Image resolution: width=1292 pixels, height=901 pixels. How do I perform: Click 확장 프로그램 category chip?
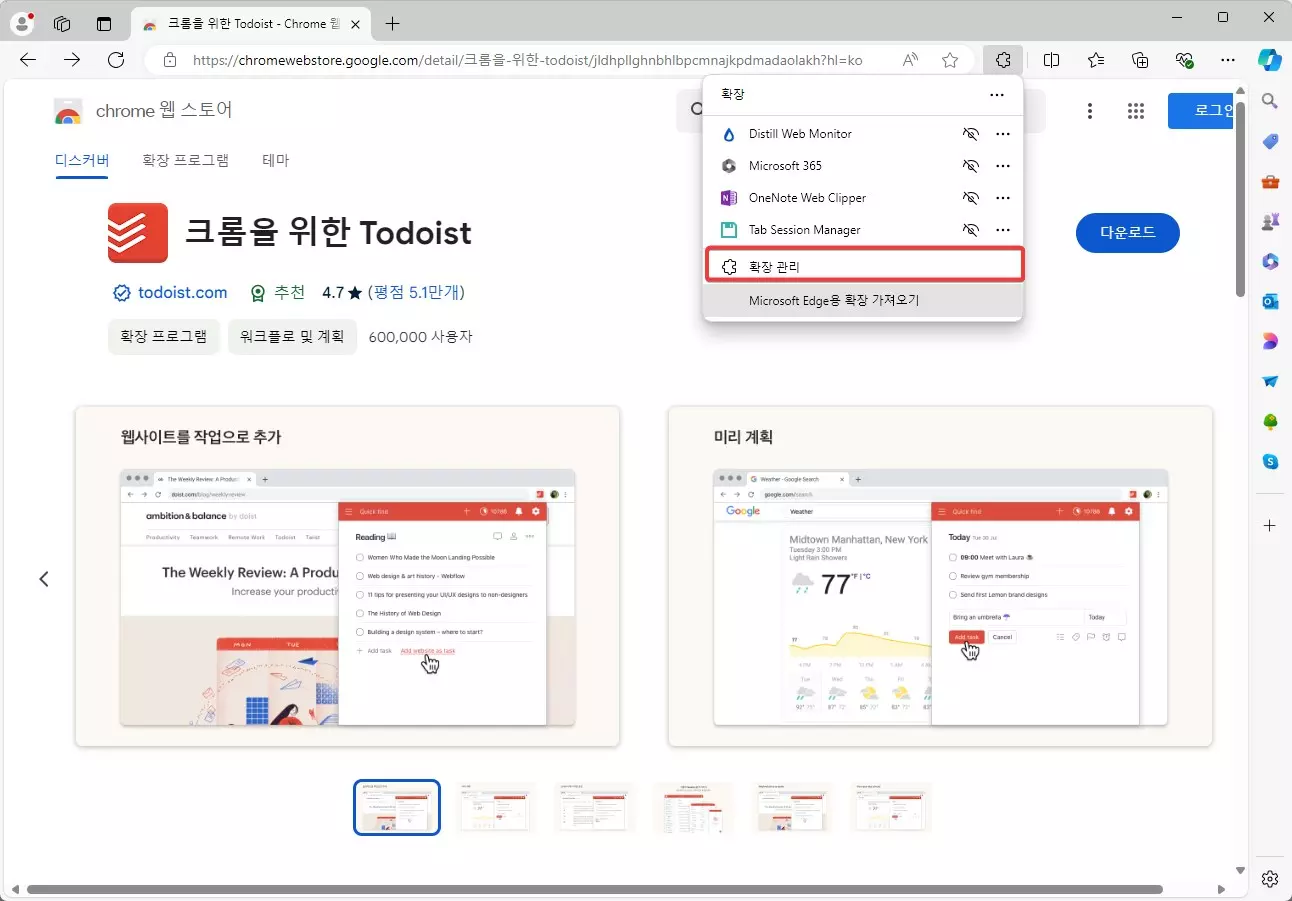tap(163, 337)
